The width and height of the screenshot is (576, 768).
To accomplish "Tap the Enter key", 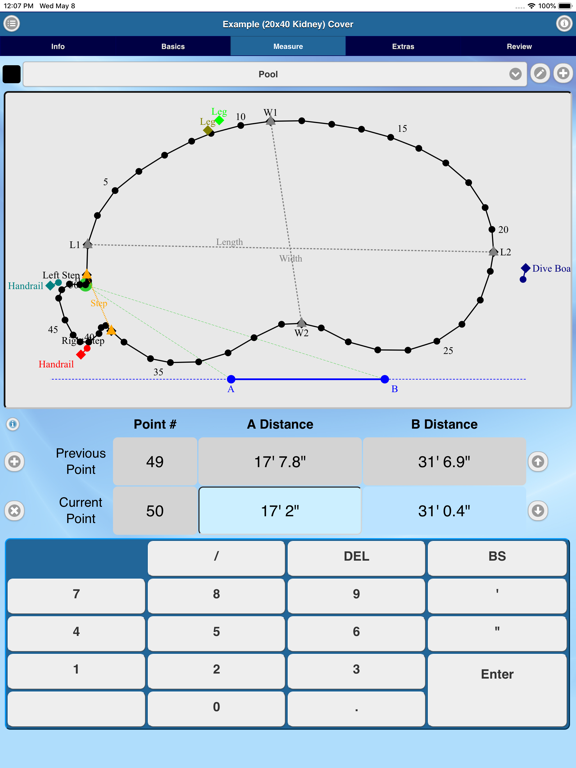I will [x=497, y=690].
